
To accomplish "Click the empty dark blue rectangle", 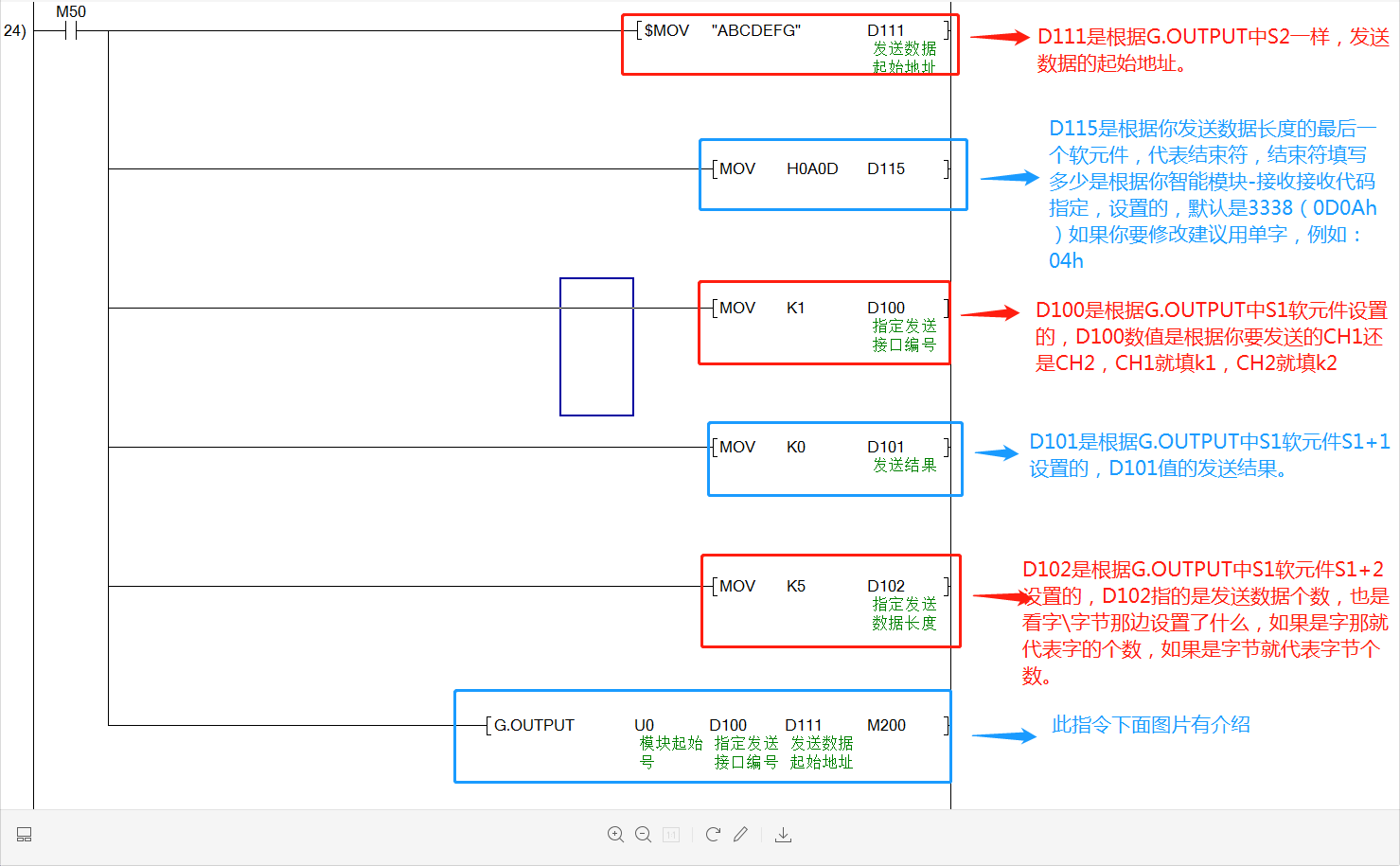I will pos(596,346).
